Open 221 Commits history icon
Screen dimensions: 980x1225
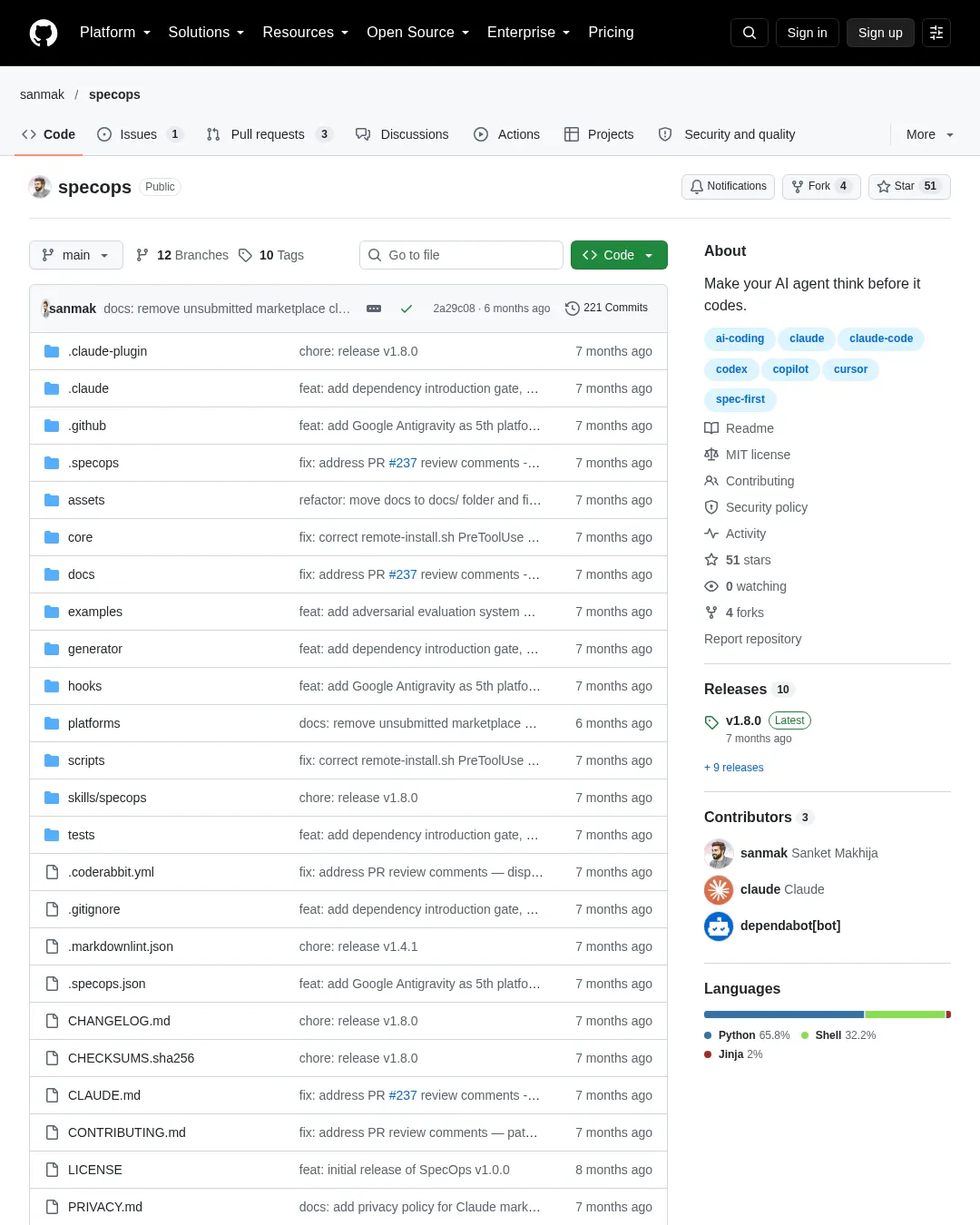point(572,309)
